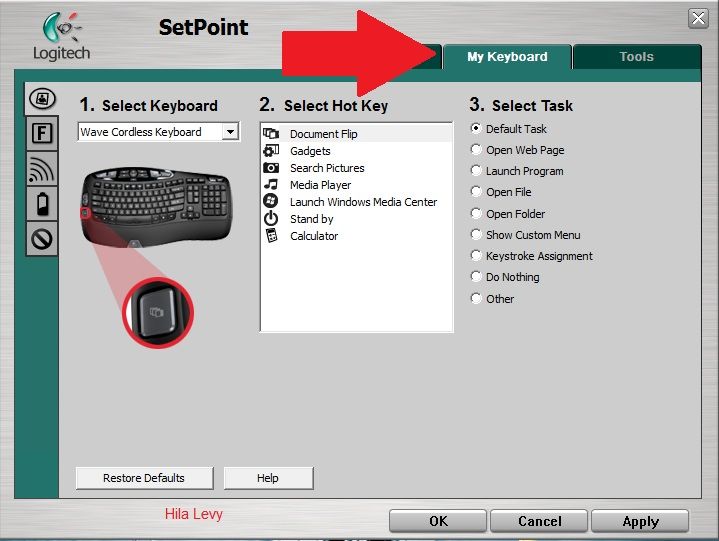Click the Apply button

pyautogui.click(x=640, y=521)
